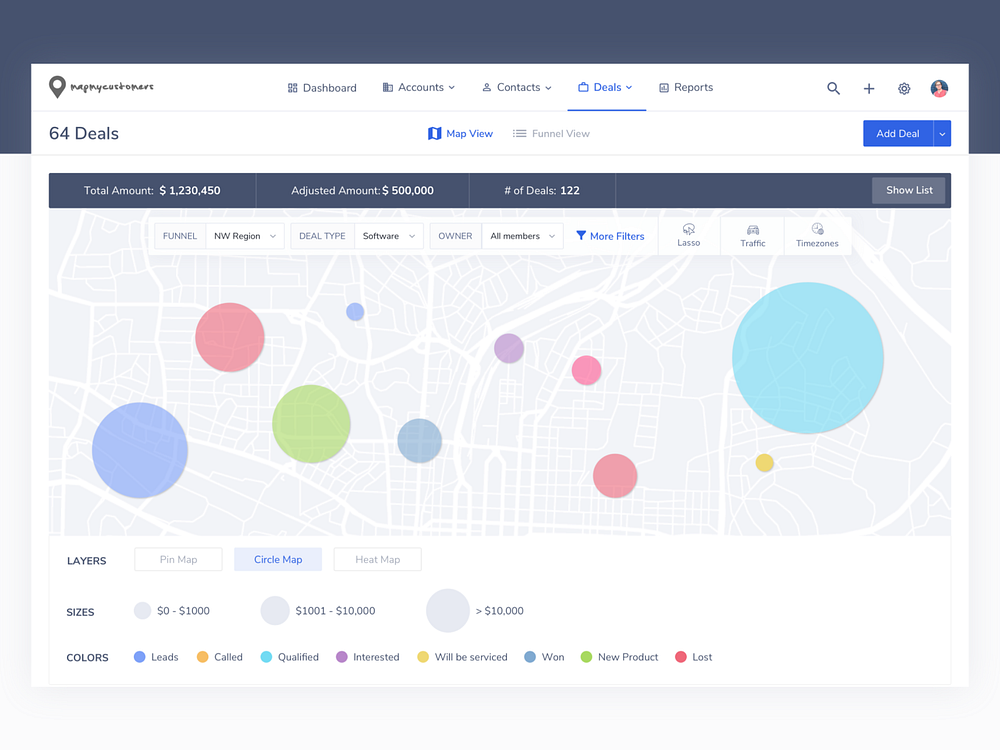
Task: Open the profile avatar menu
Action: (938, 88)
